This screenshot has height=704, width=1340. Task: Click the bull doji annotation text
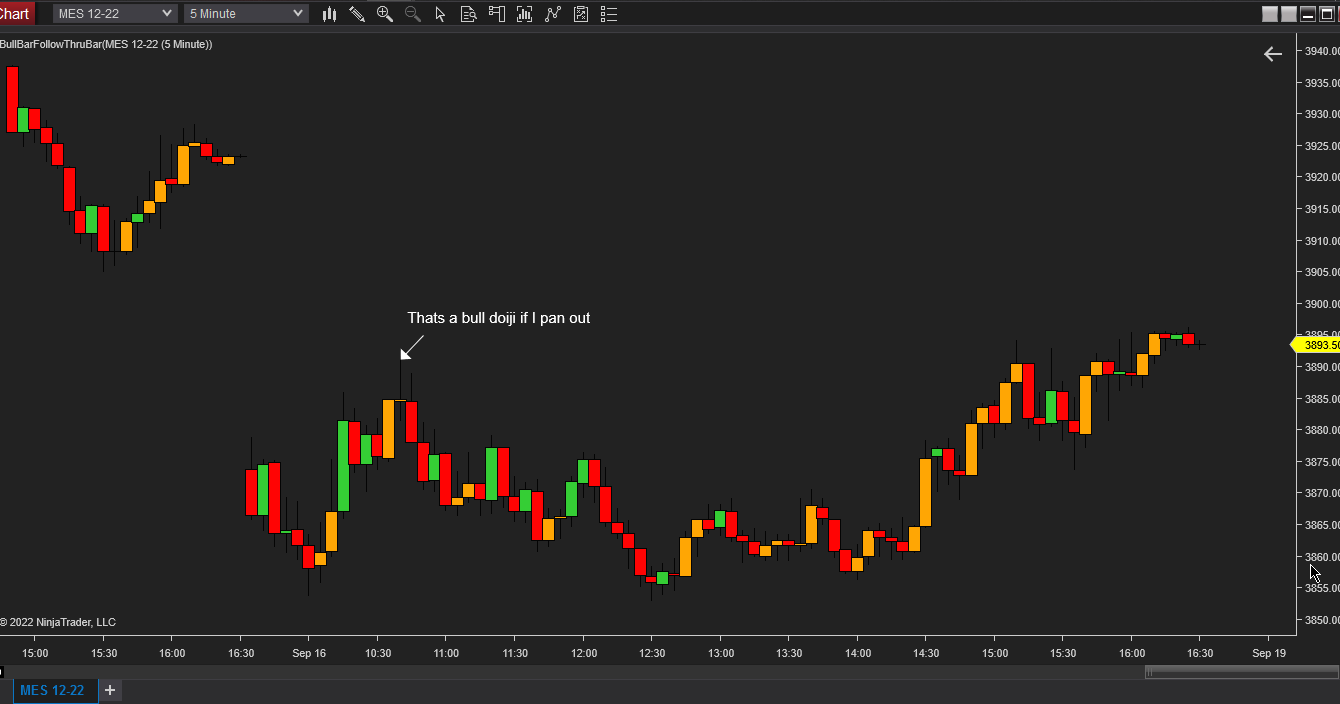(x=498, y=318)
